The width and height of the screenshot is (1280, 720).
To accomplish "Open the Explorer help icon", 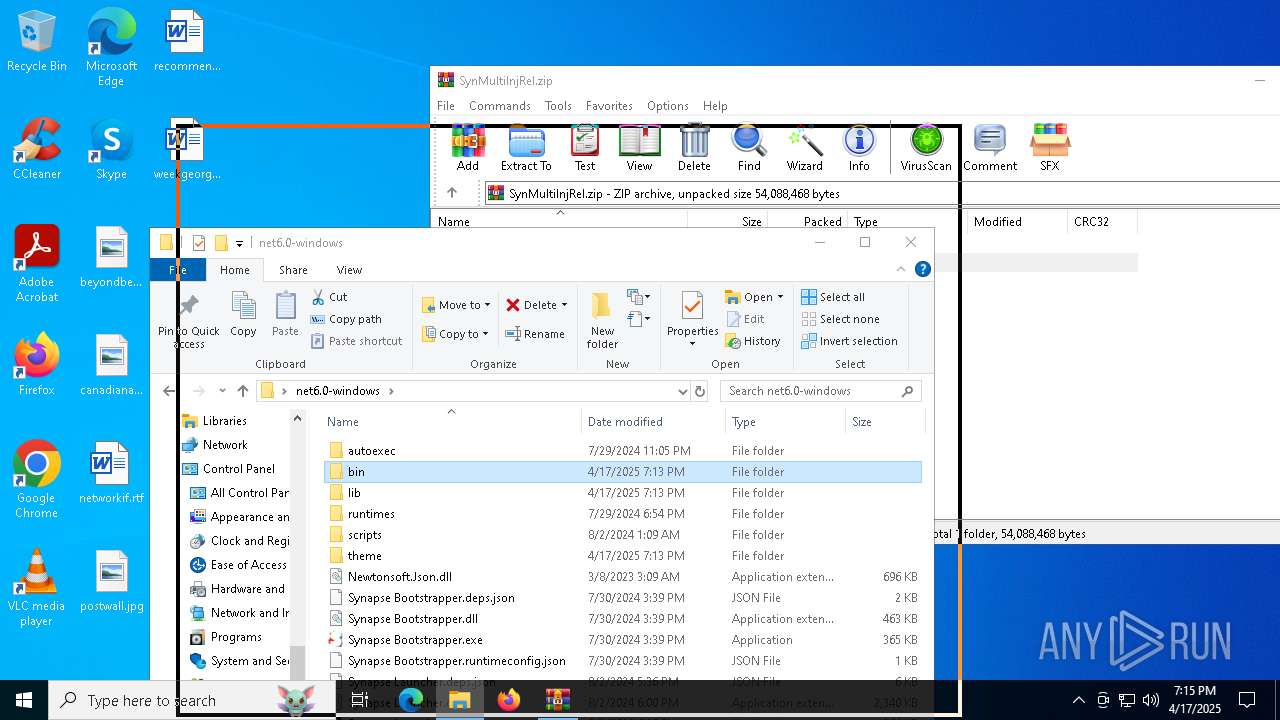I will click(x=923, y=269).
